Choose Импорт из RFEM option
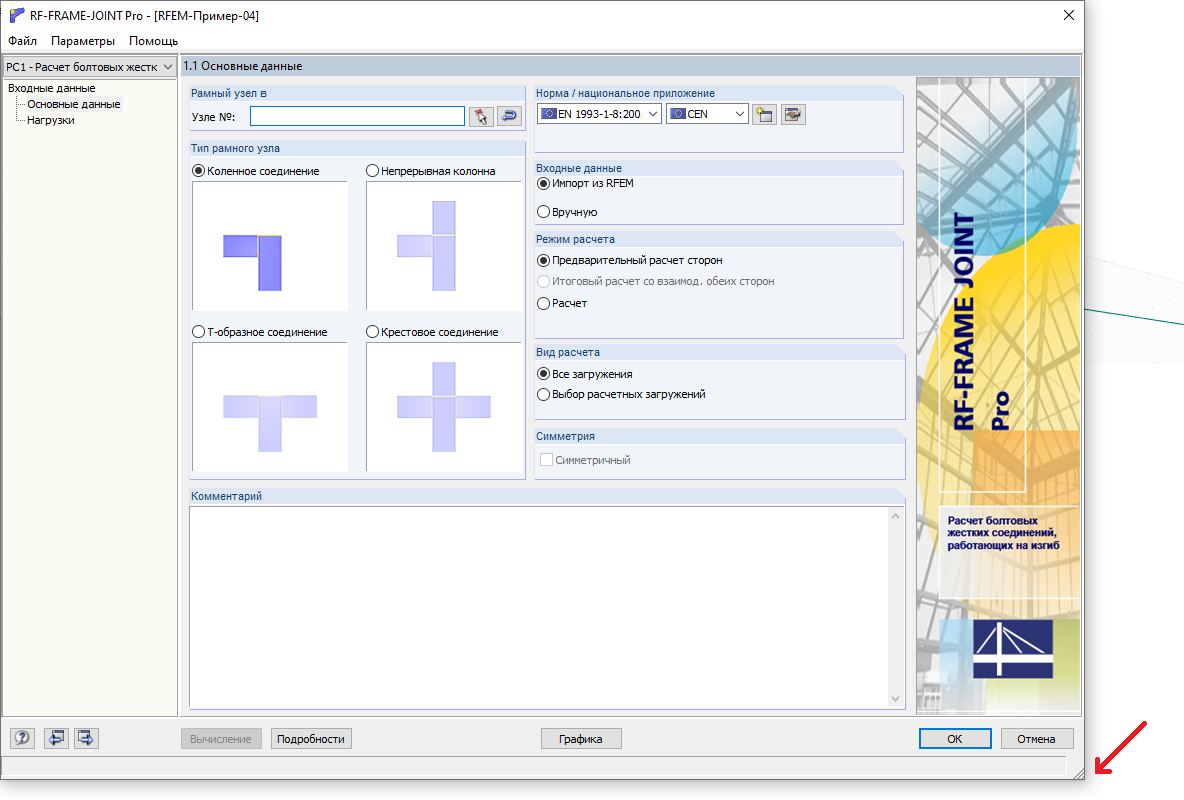1184x800 pixels. (543, 184)
